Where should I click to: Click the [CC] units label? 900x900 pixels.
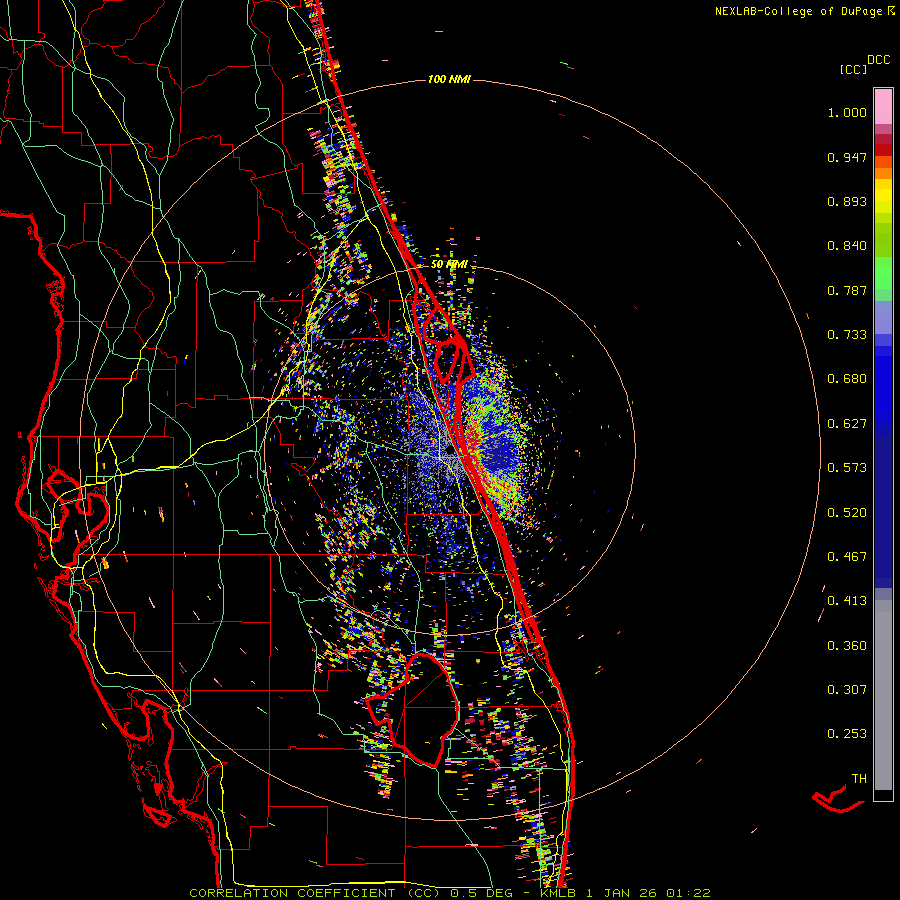(x=854, y=69)
